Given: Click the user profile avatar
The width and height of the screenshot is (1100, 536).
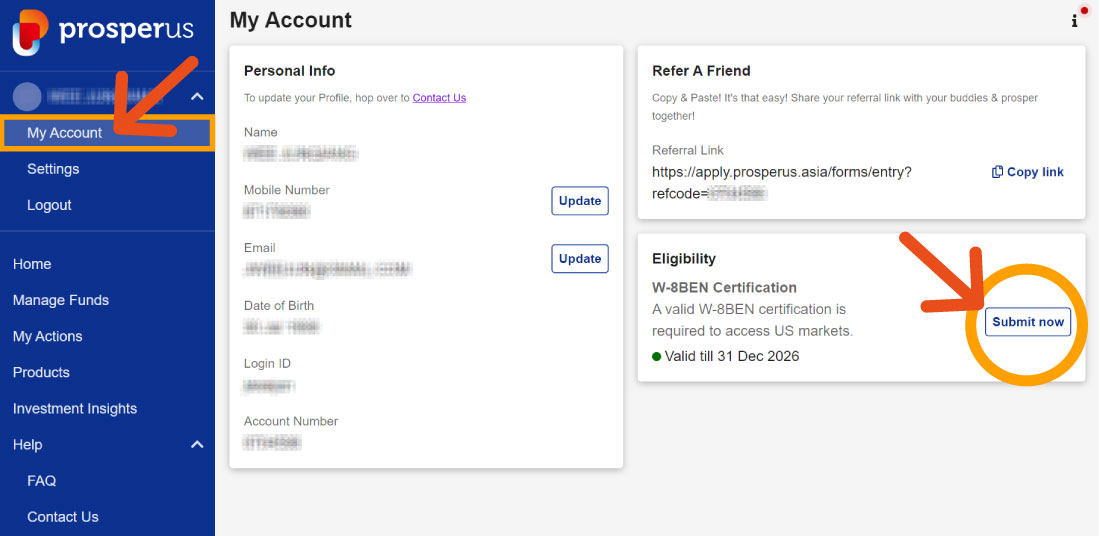Looking at the screenshot, I should pos(28,96).
